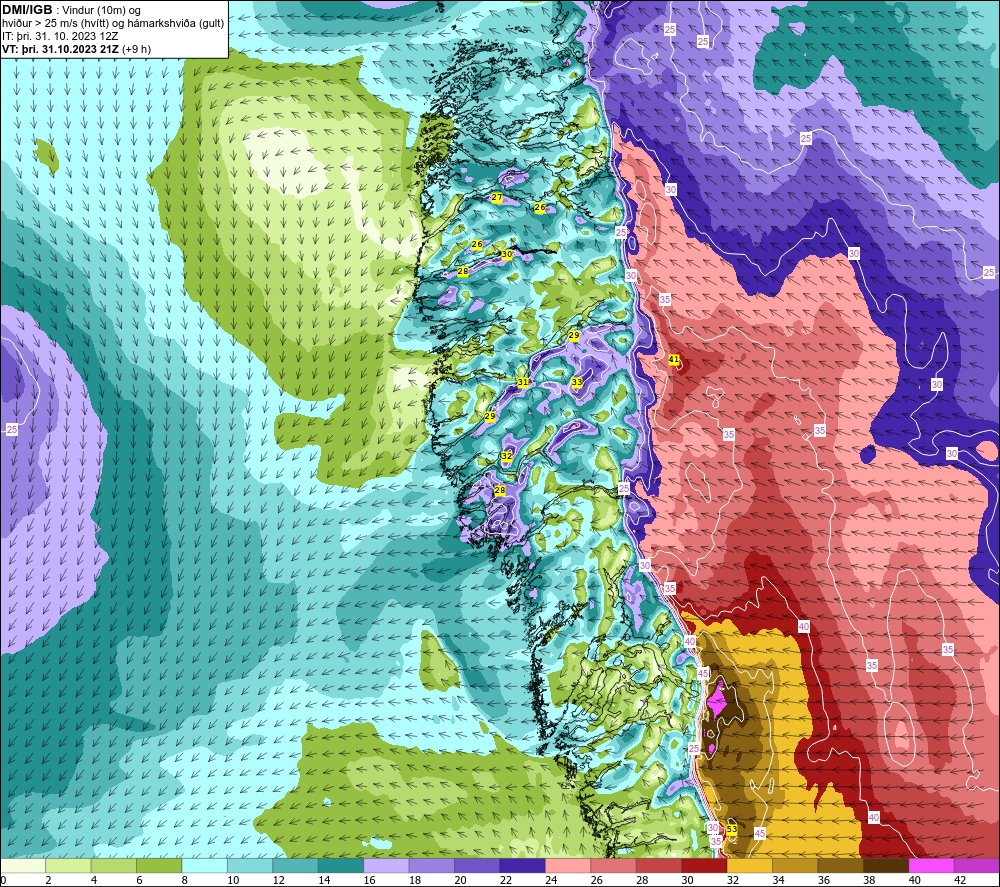Click the dark indigo 22–24 m/s swatch
Viewport: 1000px width, 887px height.
click(522, 865)
